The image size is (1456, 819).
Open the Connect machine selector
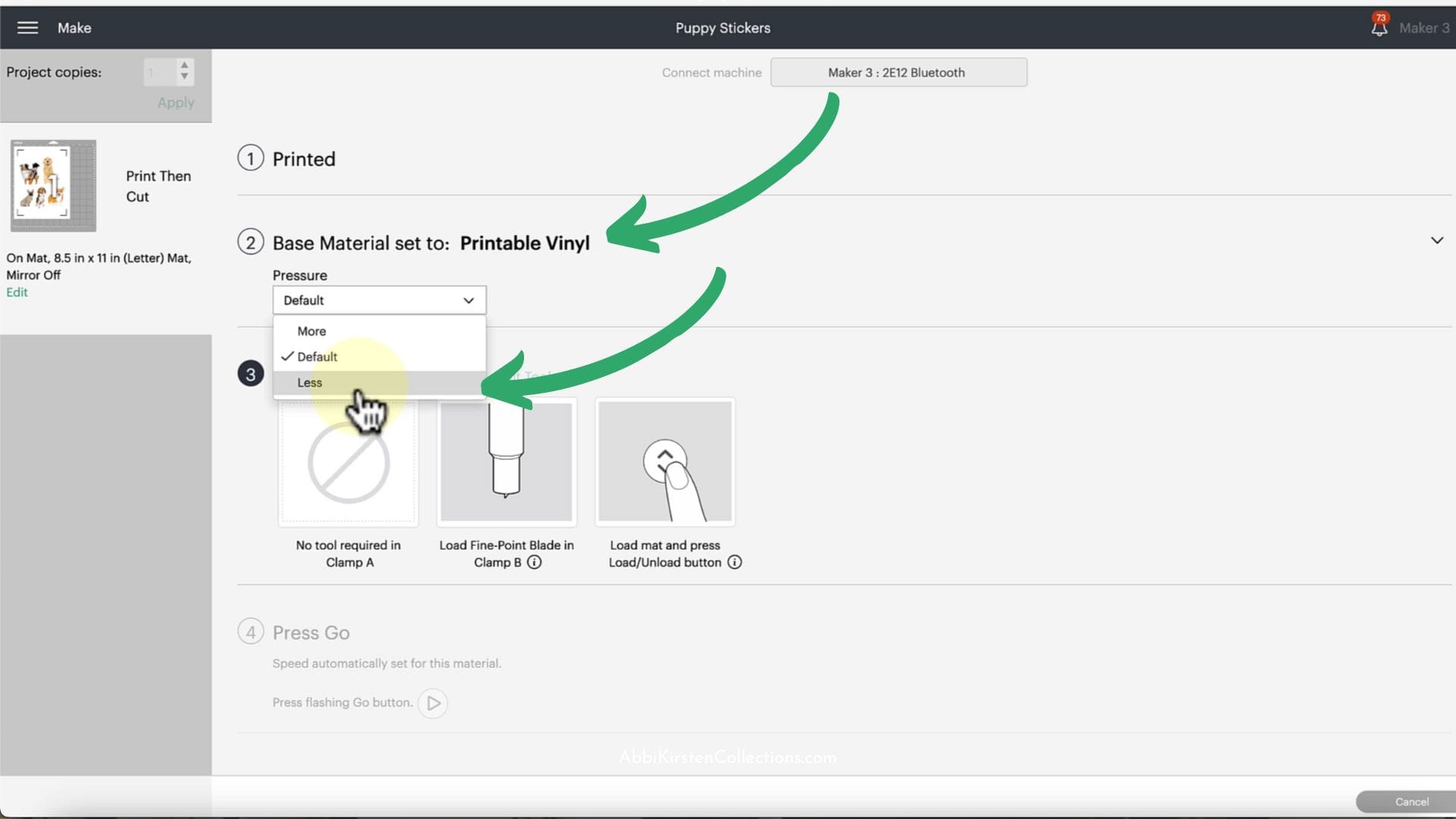point(898,73)
